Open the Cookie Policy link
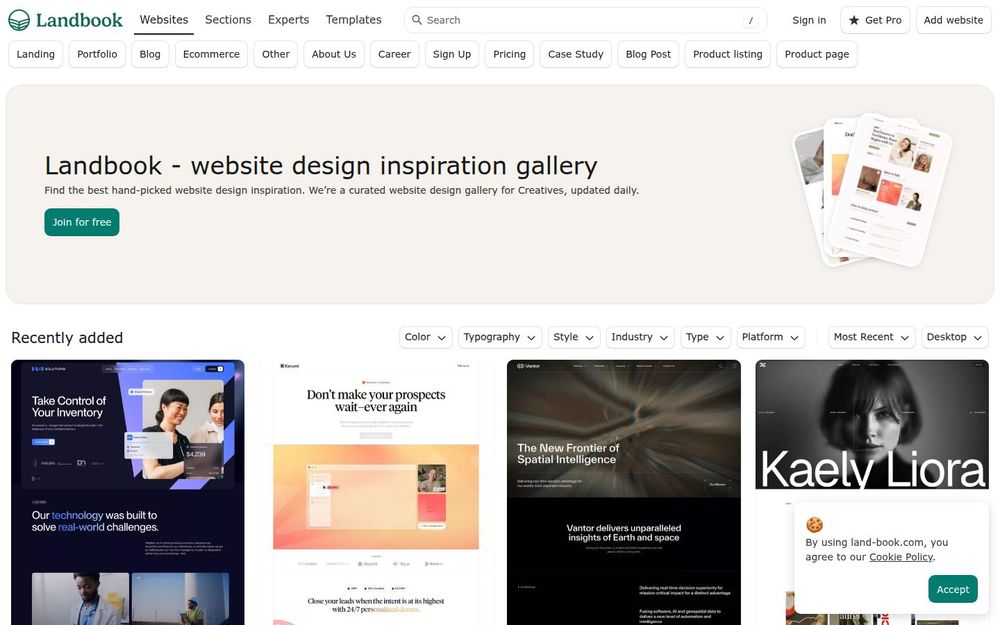Screen dimensions: 1000x625 [x=901, y=557]
